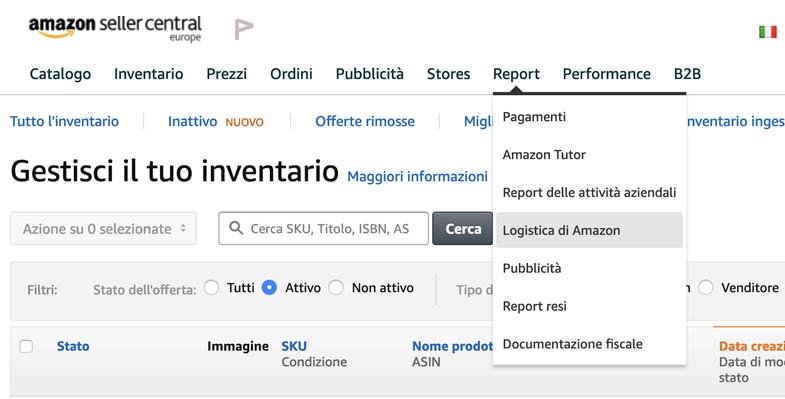Sort by the Data creazione column
This screenshot has width=785, height=399.
[751, 346]
